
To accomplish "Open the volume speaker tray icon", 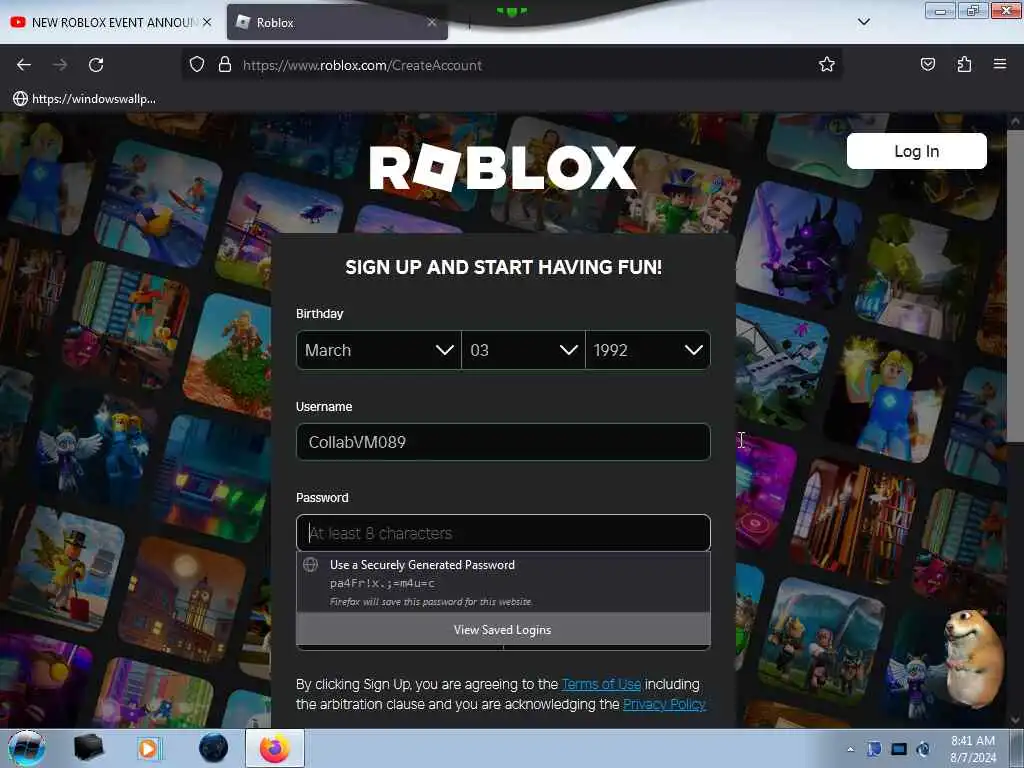I will click(923, 749).
